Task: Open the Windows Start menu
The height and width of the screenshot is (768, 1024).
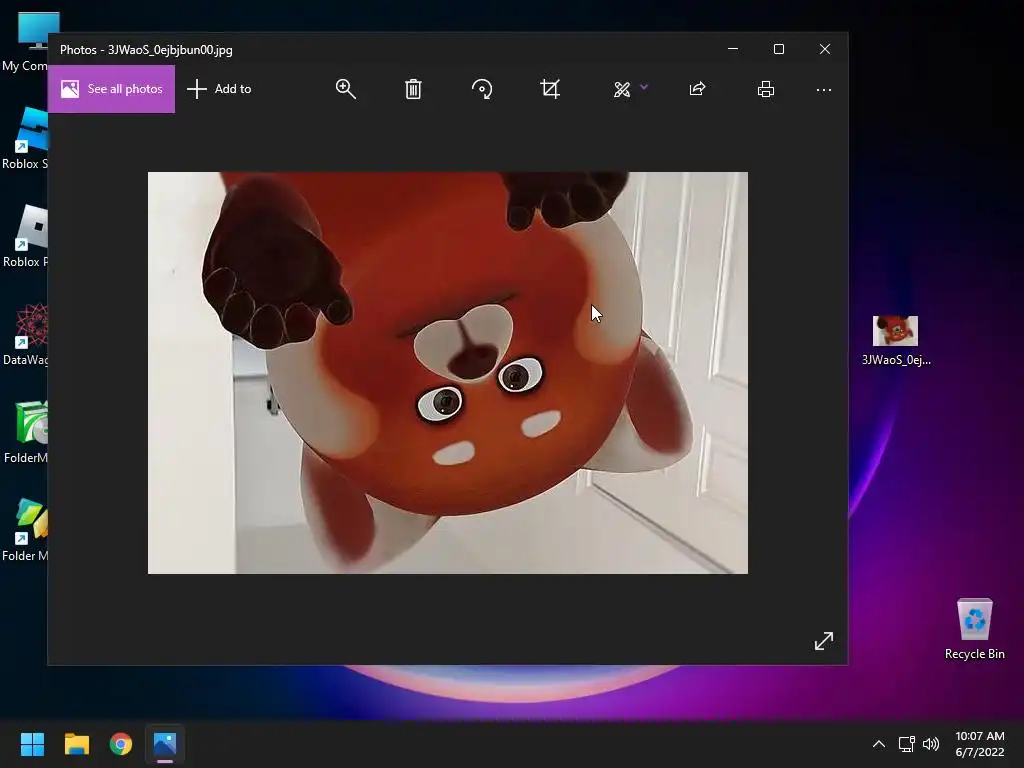Action: coord(32,744)
